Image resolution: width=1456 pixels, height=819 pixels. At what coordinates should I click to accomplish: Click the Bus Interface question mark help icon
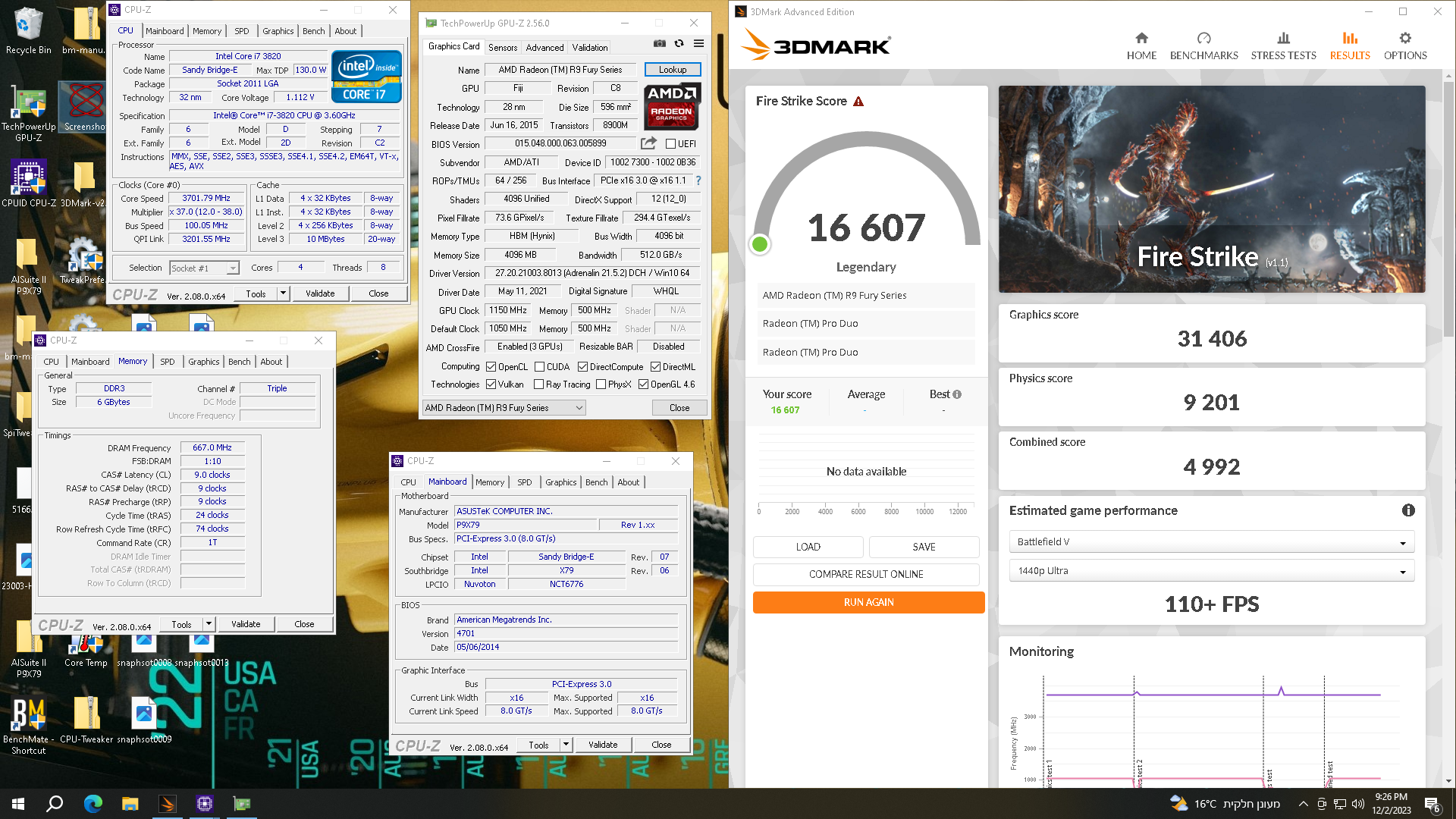point(698,180)
